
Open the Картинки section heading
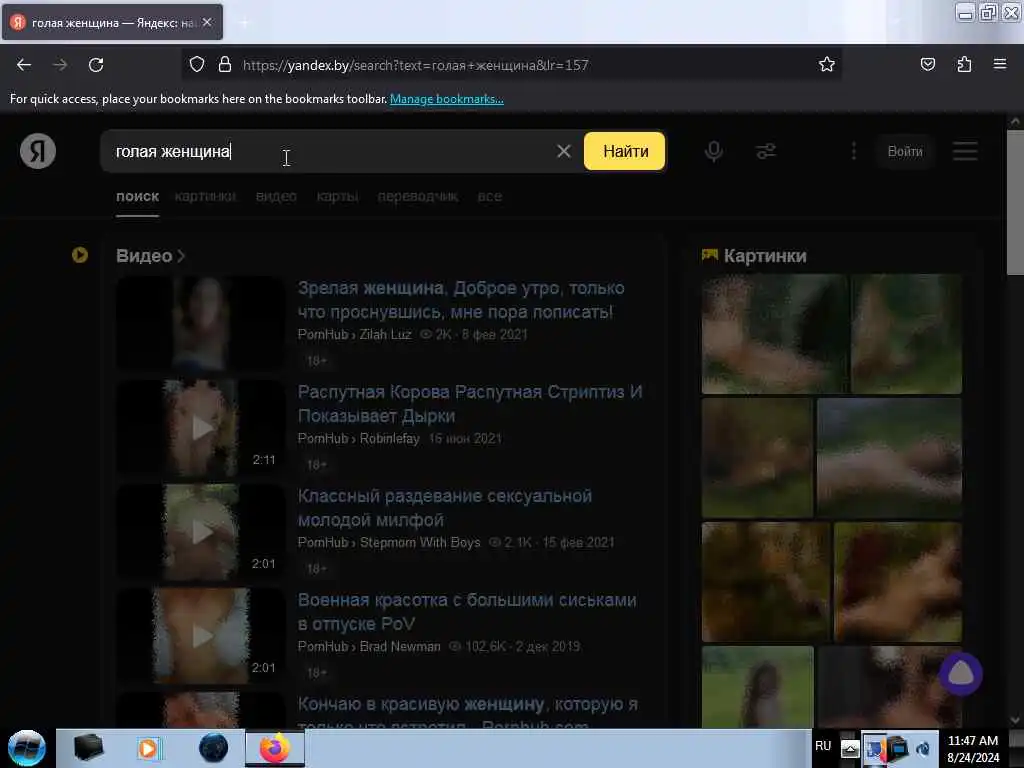coord(765,256)
